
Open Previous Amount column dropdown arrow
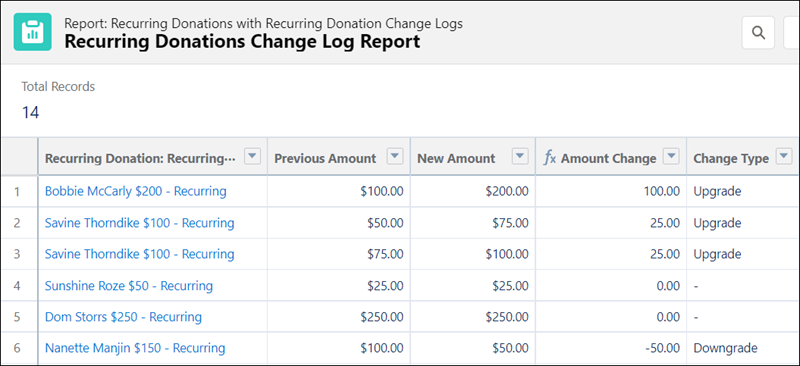click(395, 157)
